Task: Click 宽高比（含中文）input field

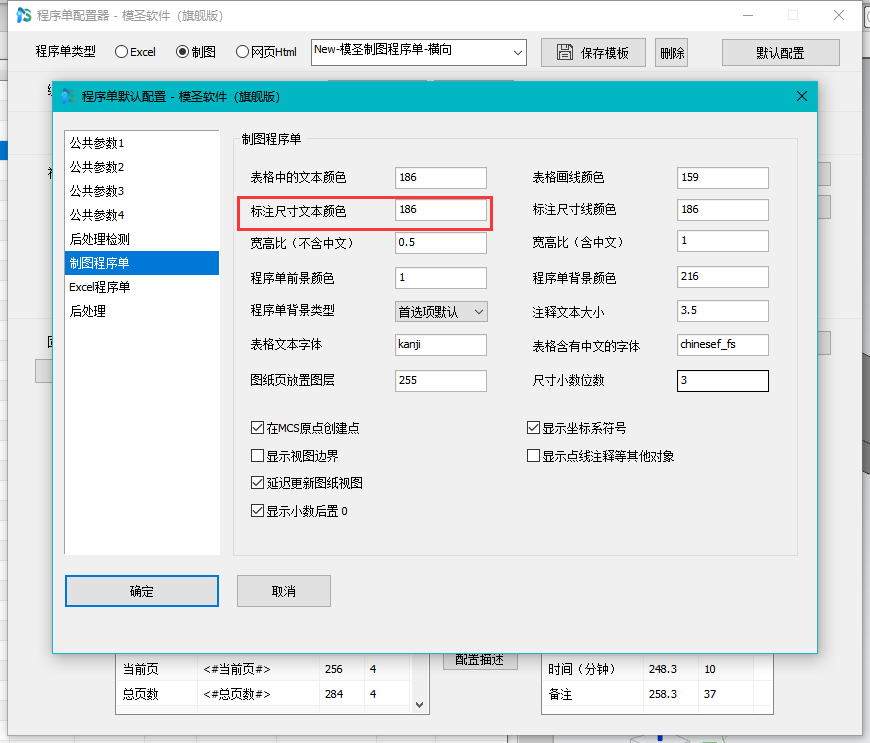Action: pyautogui.click(x=722, y=241)
